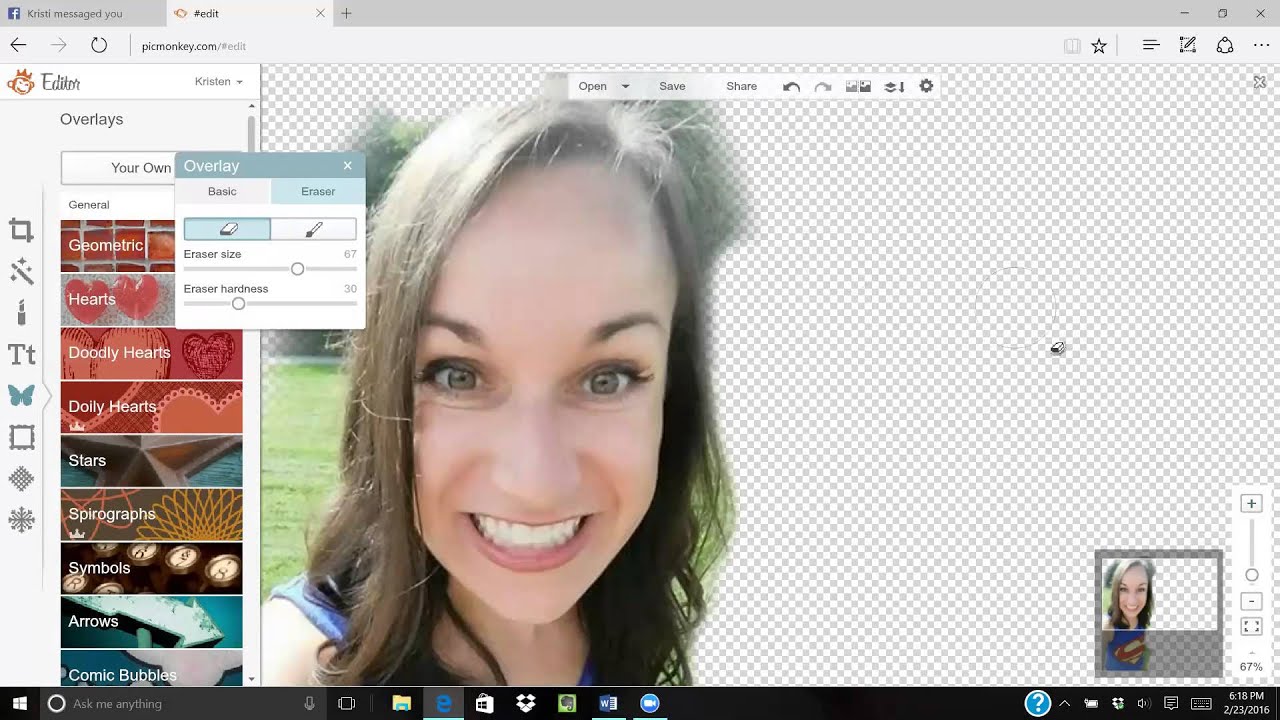Open the Textures tool

[21, 478]
